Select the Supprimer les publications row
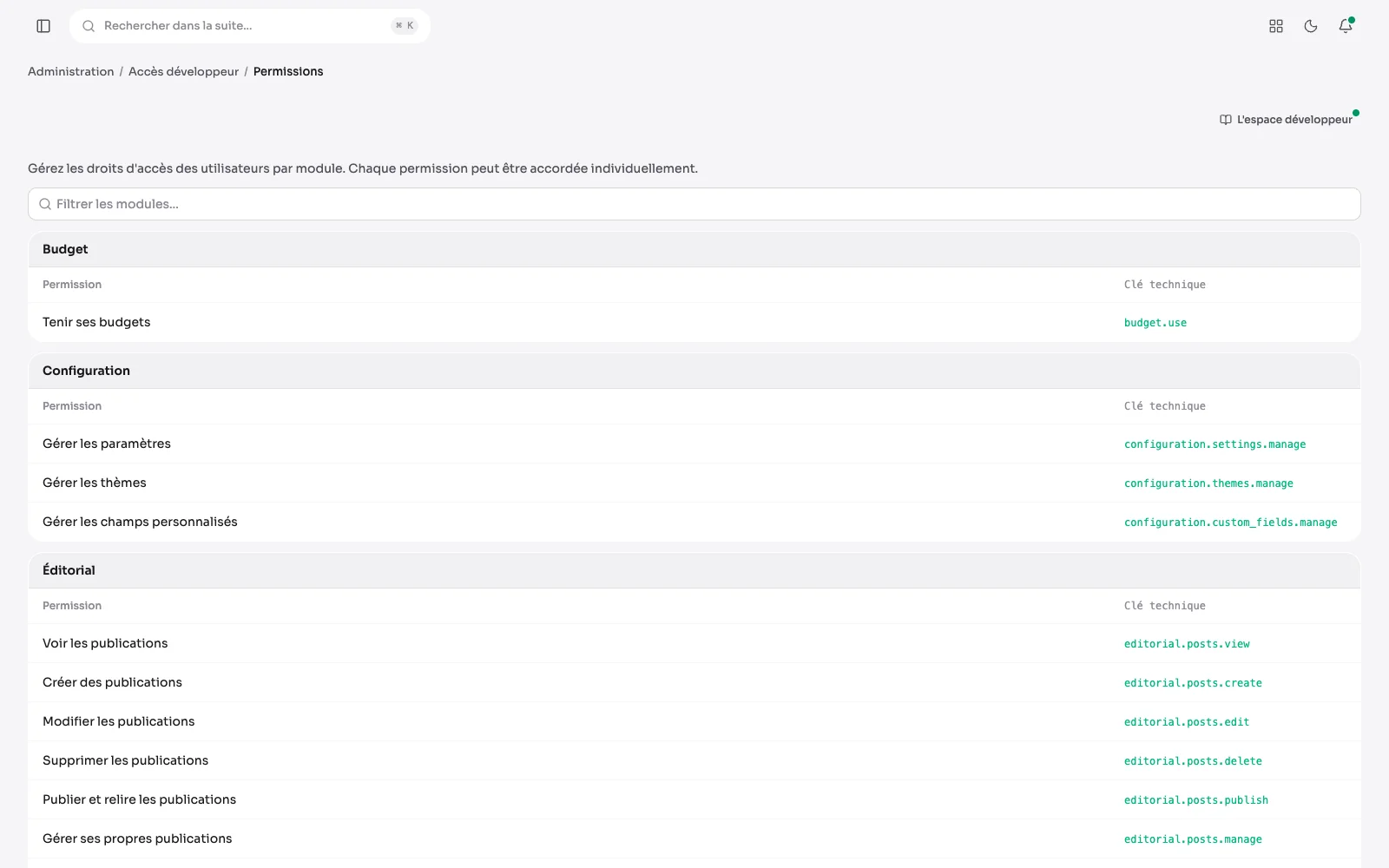Screen dimensions: 1389x868 click(x=694, y=760)
